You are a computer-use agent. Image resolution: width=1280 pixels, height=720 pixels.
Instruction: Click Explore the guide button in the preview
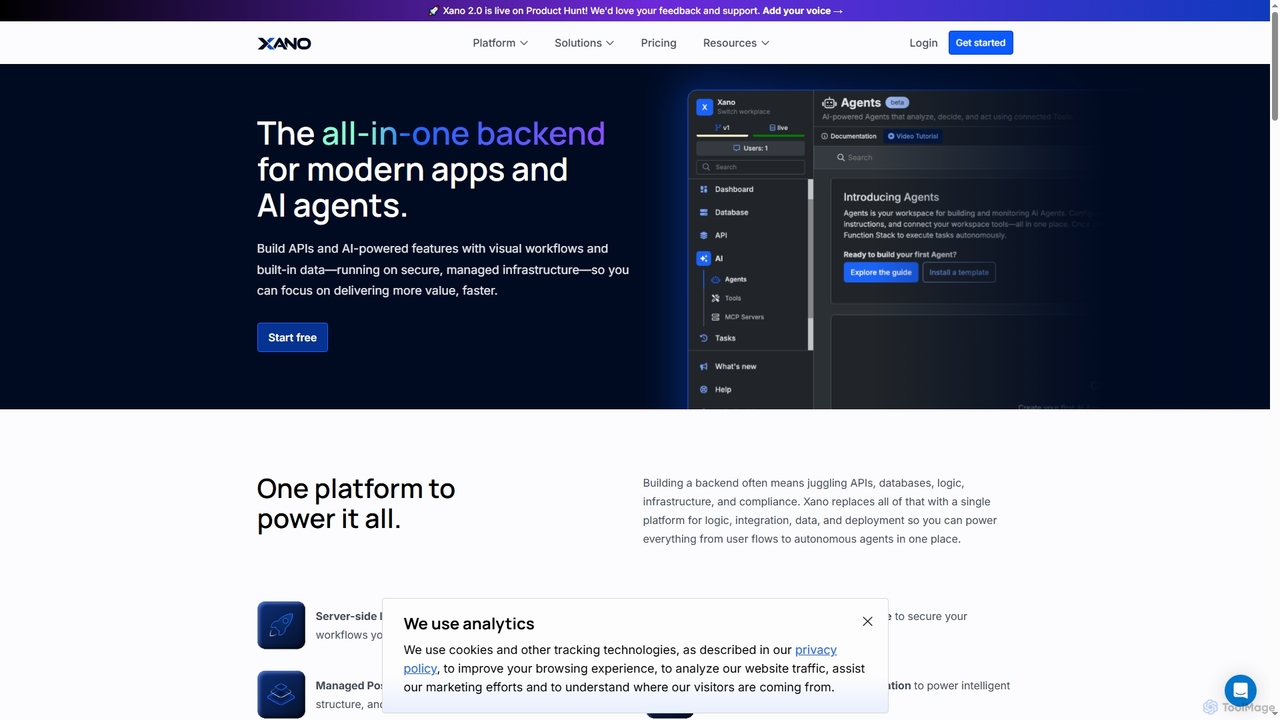pos(881,272)
